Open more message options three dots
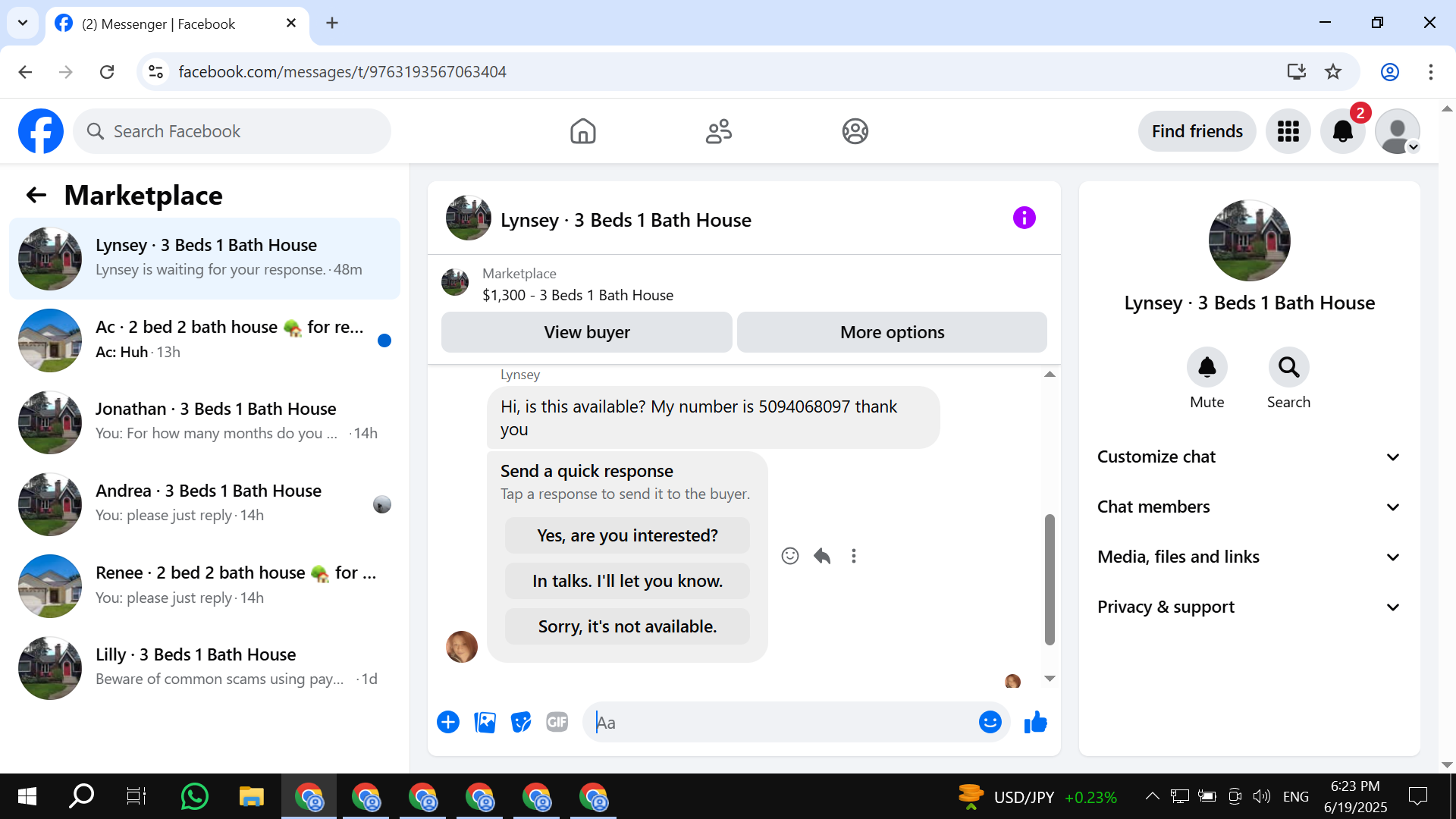The height and width of the screenshot is (819, 1456). point(854,556)
